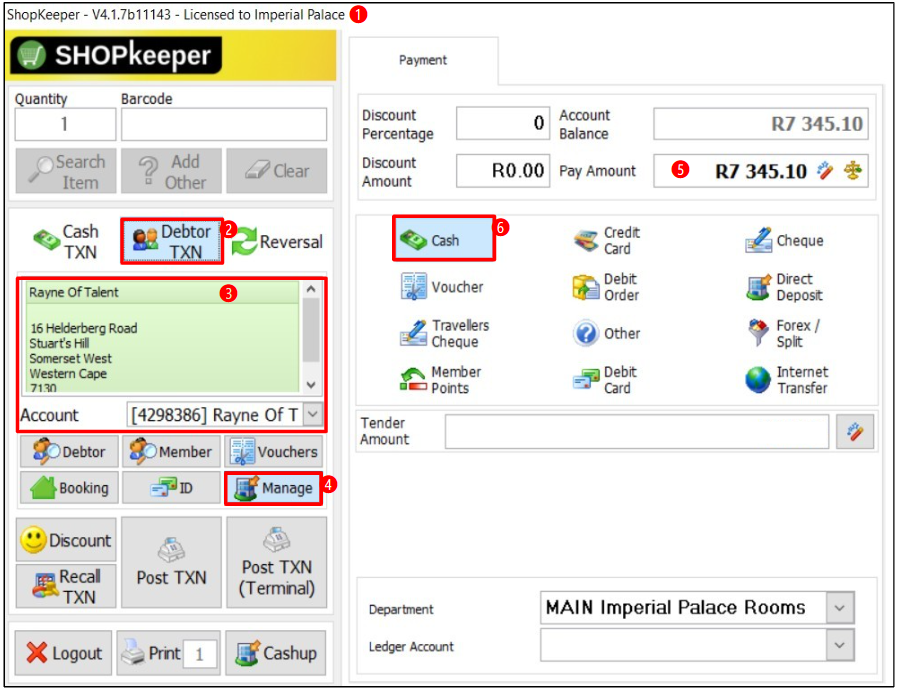Click pencil button next to Tender Amount

point(854,431)
